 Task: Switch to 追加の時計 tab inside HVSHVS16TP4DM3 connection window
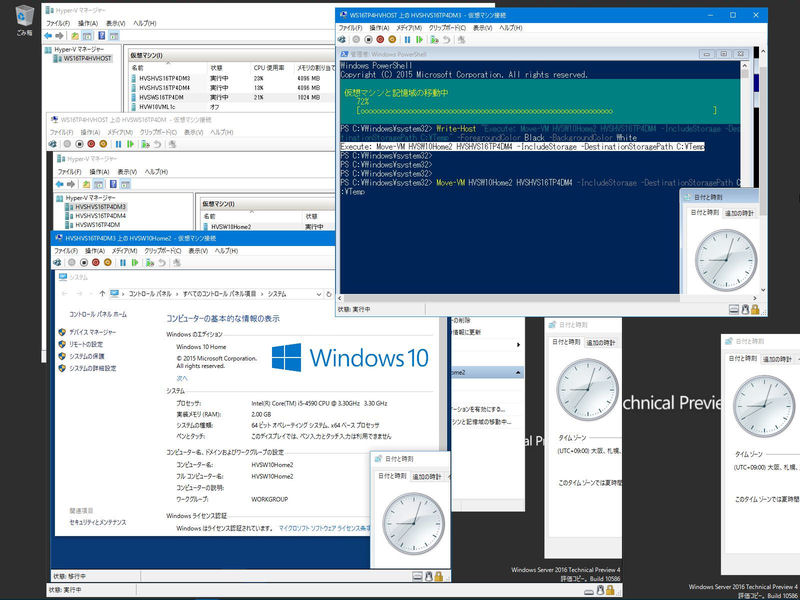click(739, 213)
